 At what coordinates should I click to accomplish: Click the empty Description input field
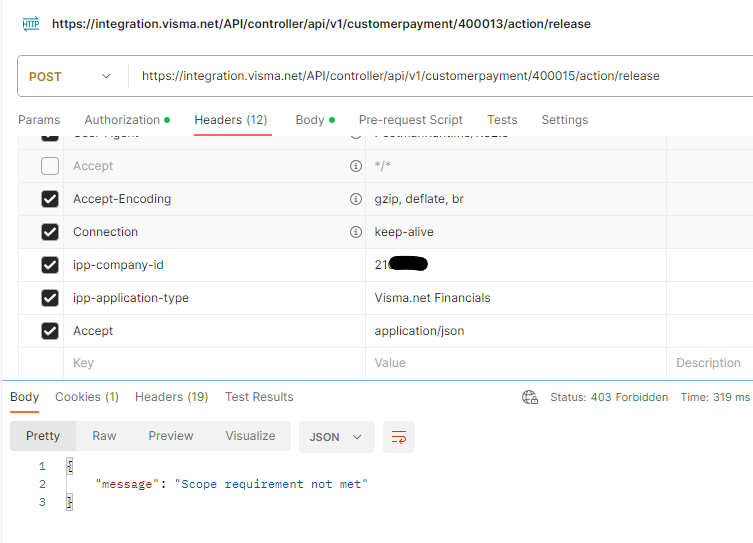pos(710,363)
